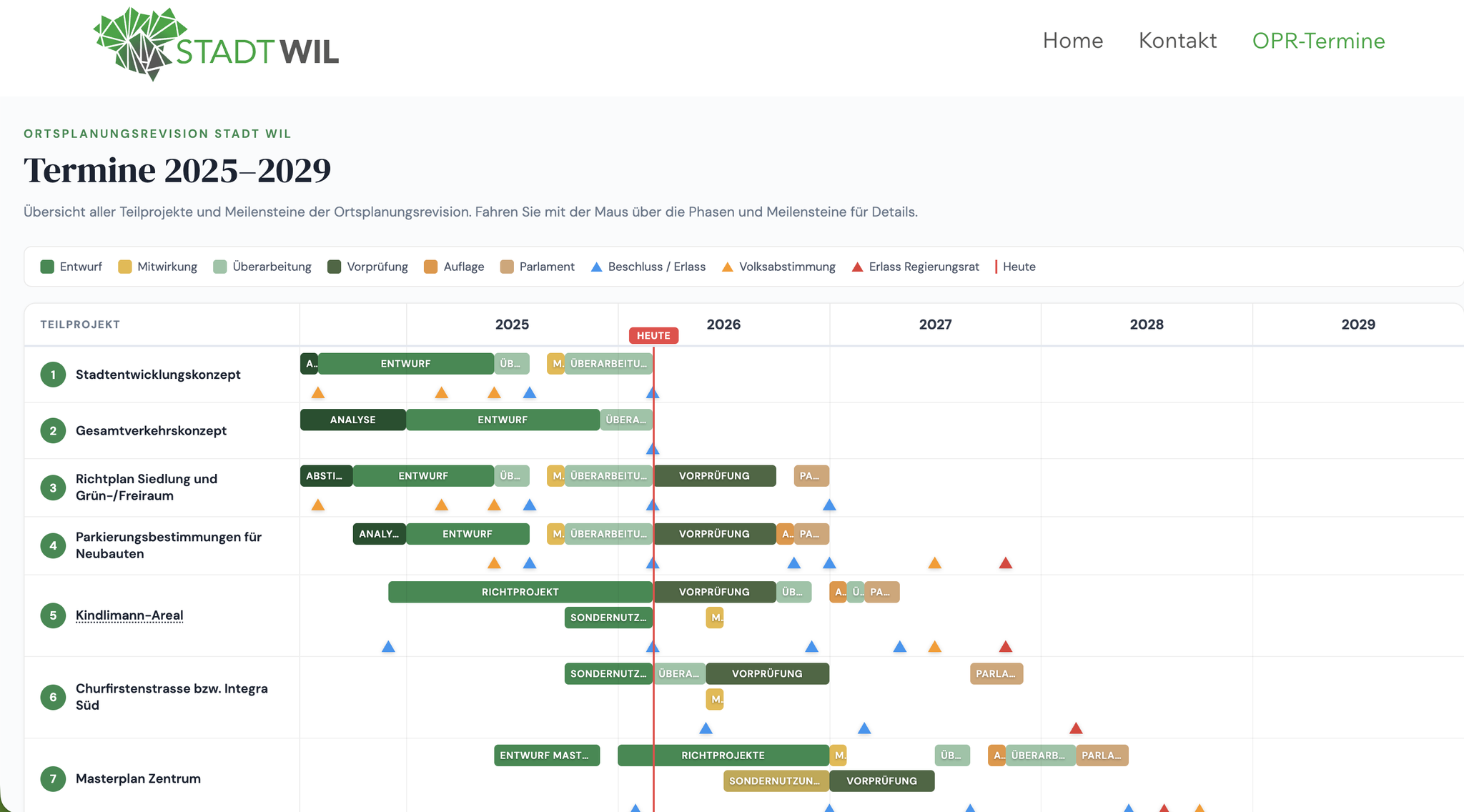This screenshot has width=1464, height=812.
Task: Click the Richtprojekt phase bar for Kindlimann-Areal
Action: coord(520,592)
